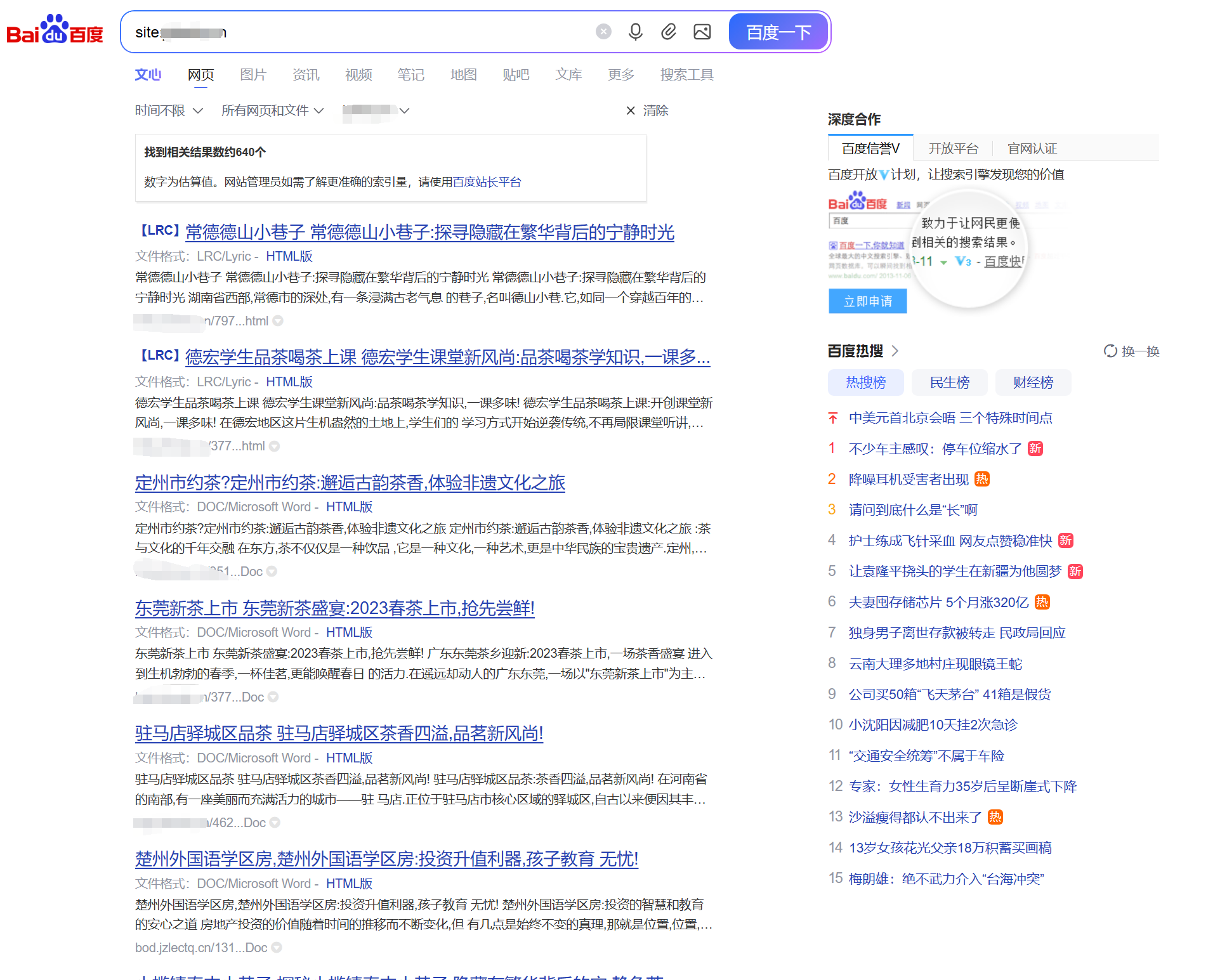1227x980 pixels.
Task: Select the 百度信誉V tab
Action: click(x=870, y=148)
